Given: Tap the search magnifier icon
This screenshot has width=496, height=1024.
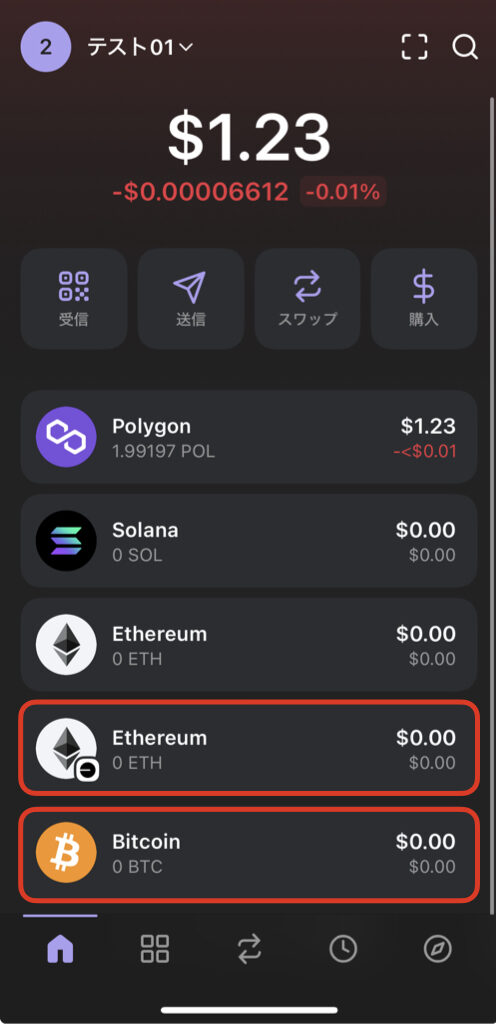Looking at the screenshot, I should pos(465,47).
